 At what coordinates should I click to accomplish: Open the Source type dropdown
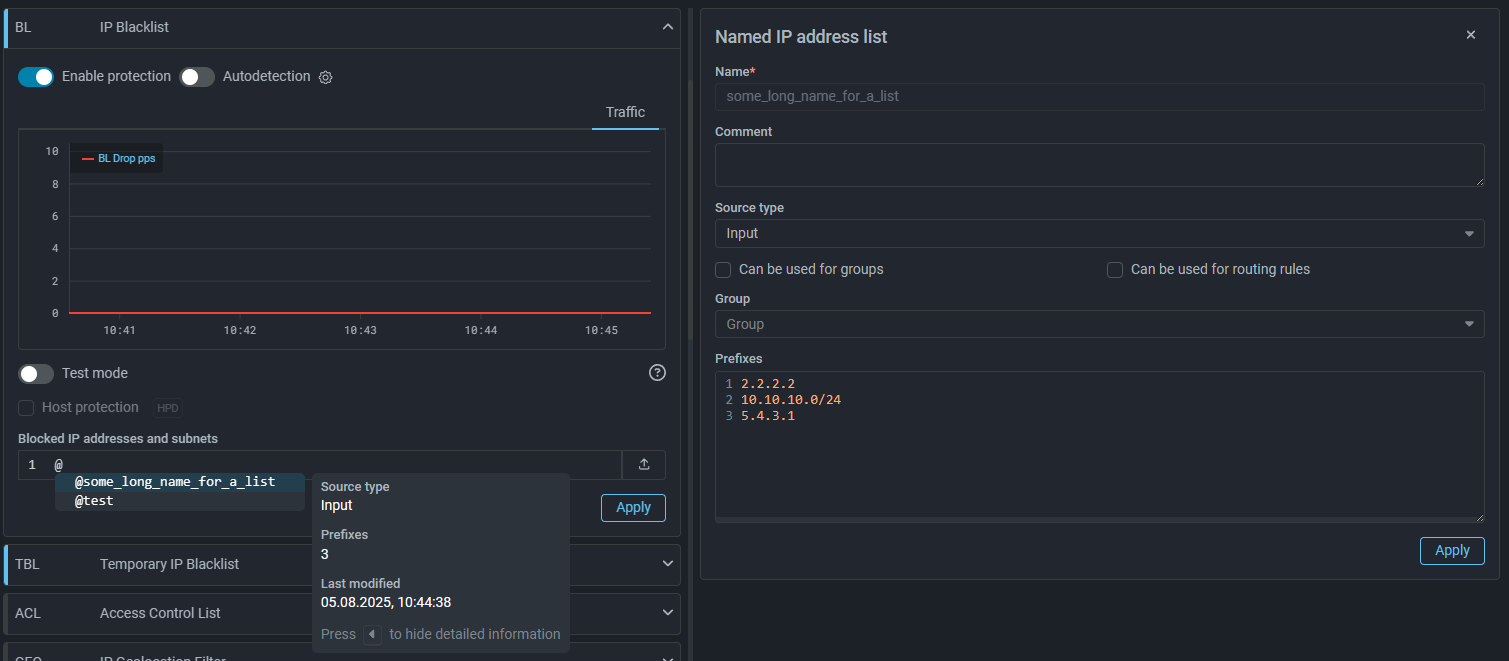[x=1099, y=233]
